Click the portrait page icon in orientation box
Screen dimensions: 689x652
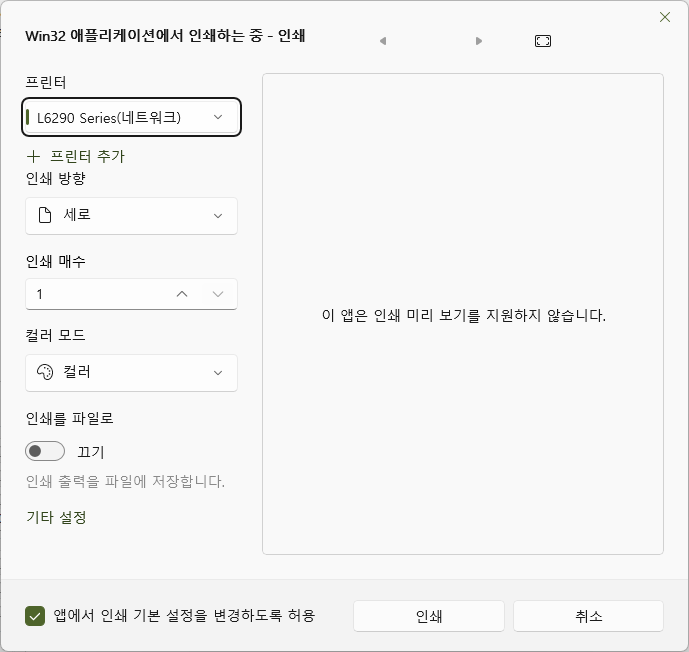(x=45, y=215)
